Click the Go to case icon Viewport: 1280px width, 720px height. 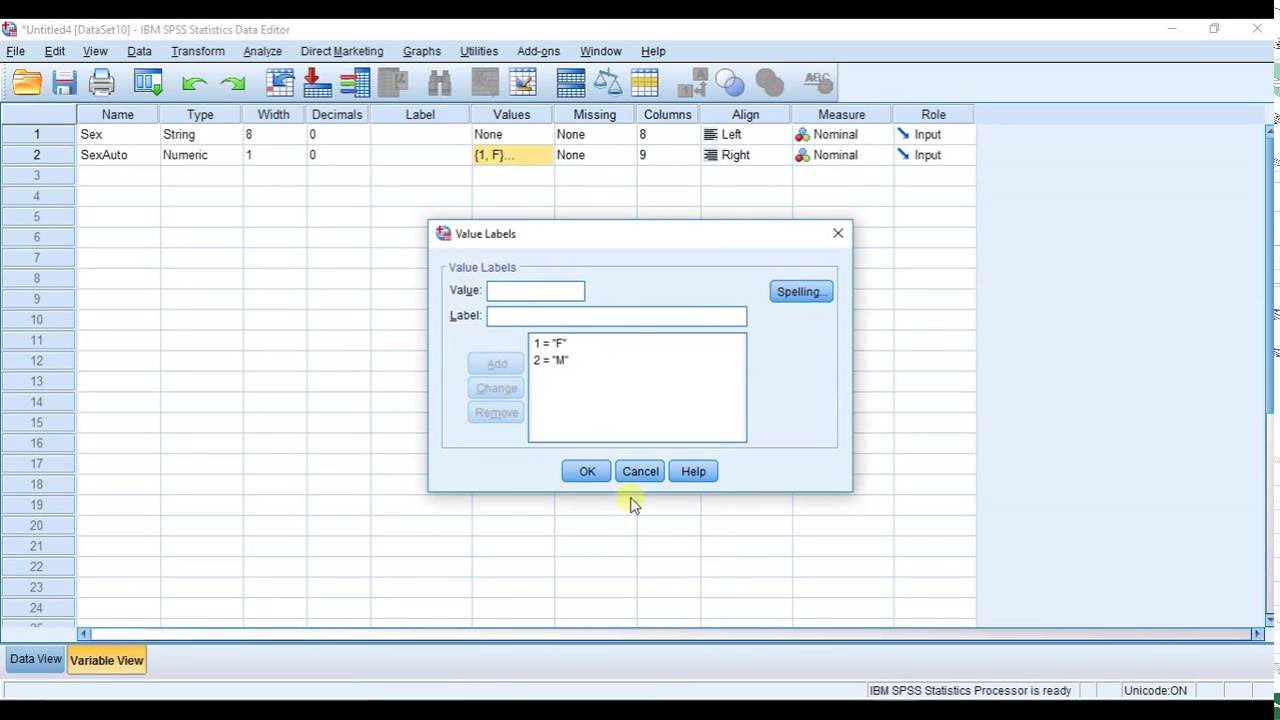tap(281, 82)
